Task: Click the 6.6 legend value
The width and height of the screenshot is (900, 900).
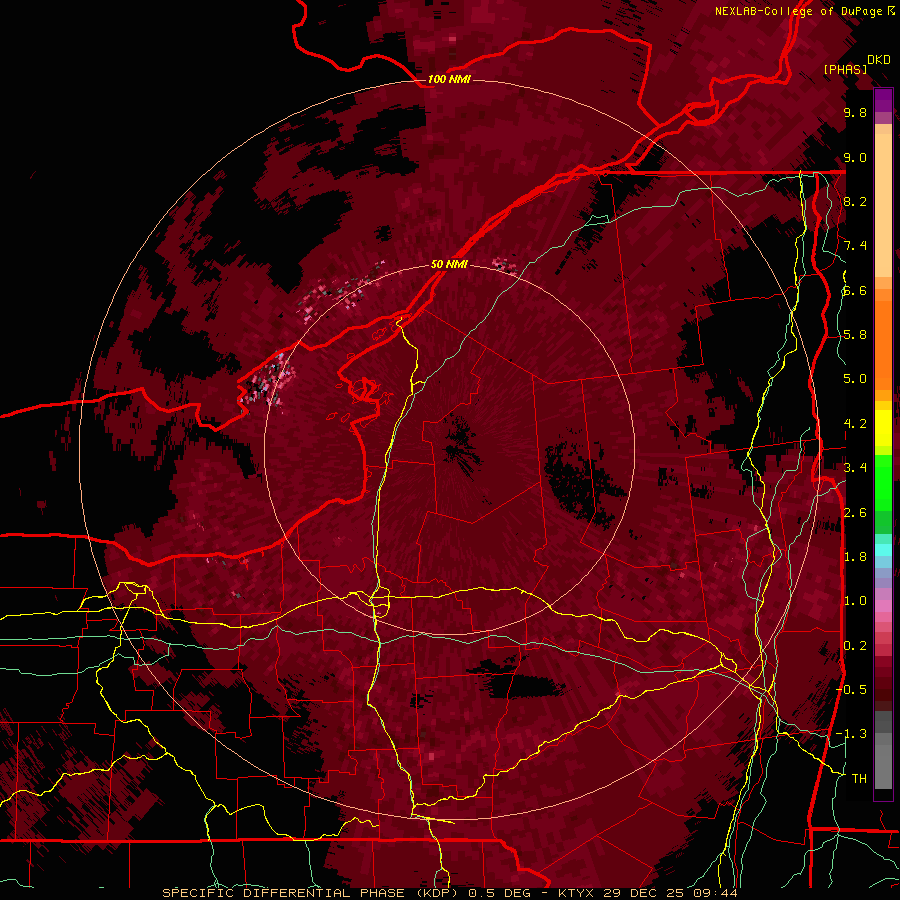Action: point(855,290)
